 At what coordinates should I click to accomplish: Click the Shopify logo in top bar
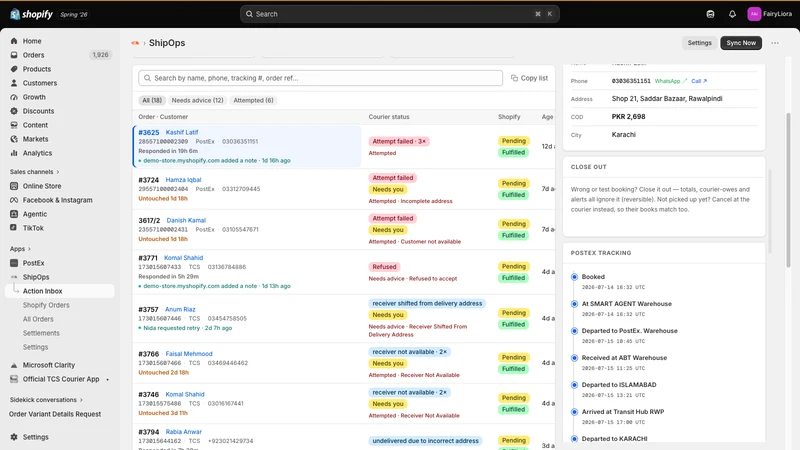click(32, 14)
